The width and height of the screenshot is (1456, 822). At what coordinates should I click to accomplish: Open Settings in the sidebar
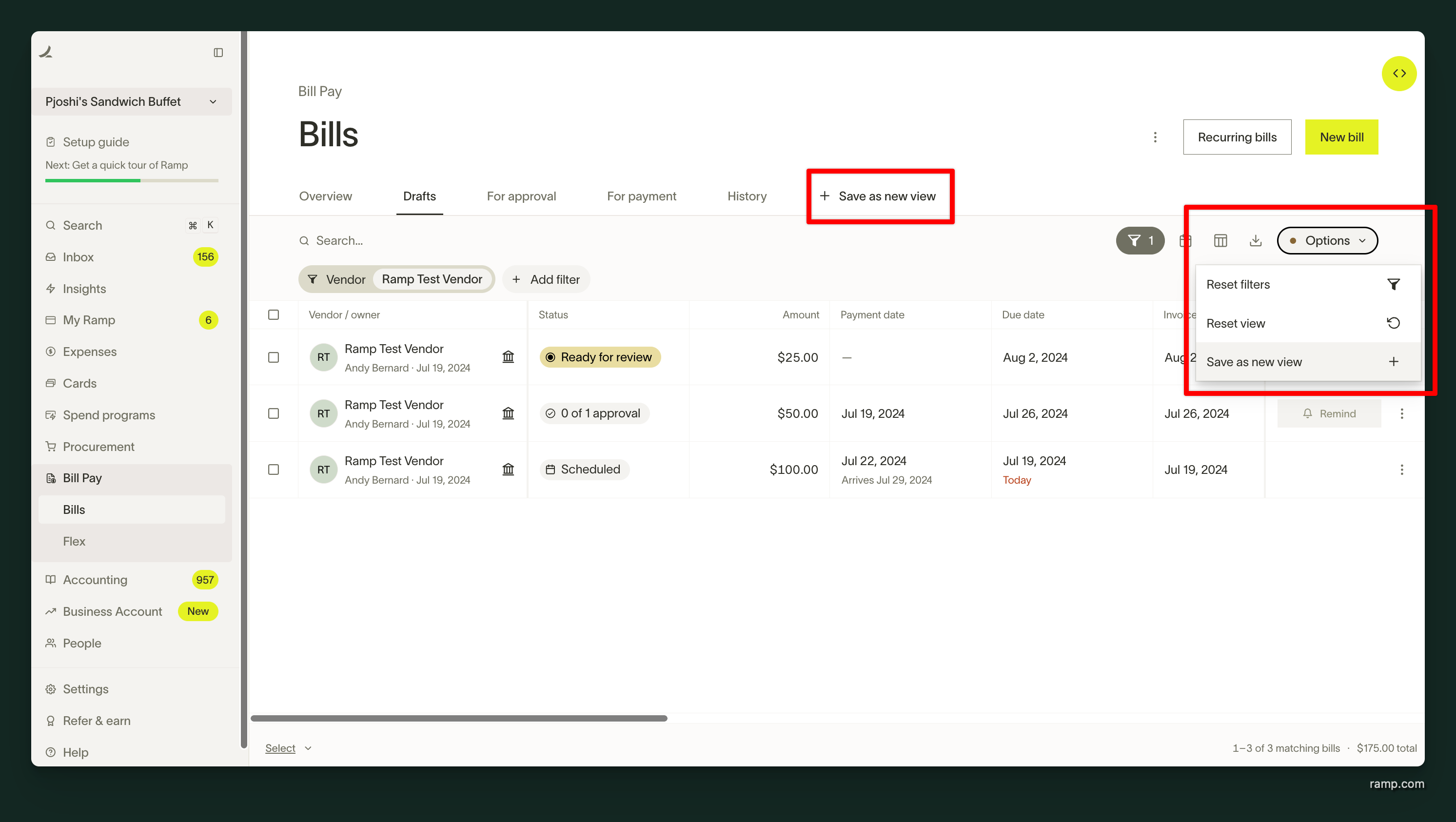[x=132, y=689]
